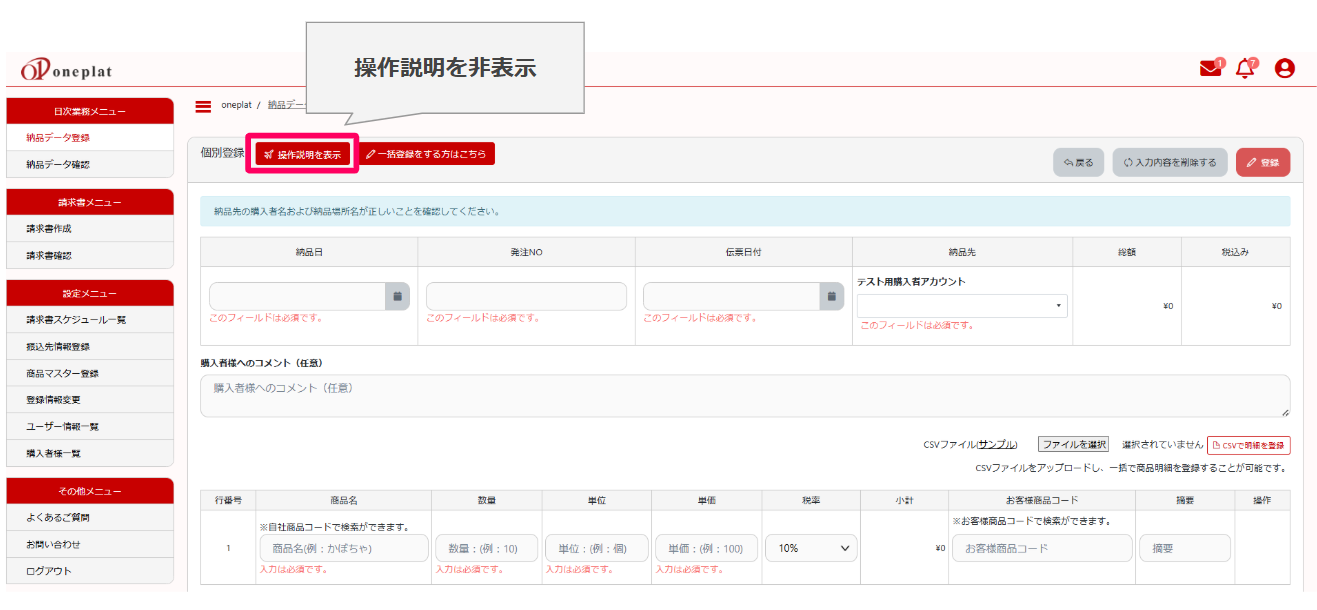Select 請求書作成 from sidebar menu
The width and height of the screenshot is (1317, 610).
pyautogui.click(x=49, y=229)
